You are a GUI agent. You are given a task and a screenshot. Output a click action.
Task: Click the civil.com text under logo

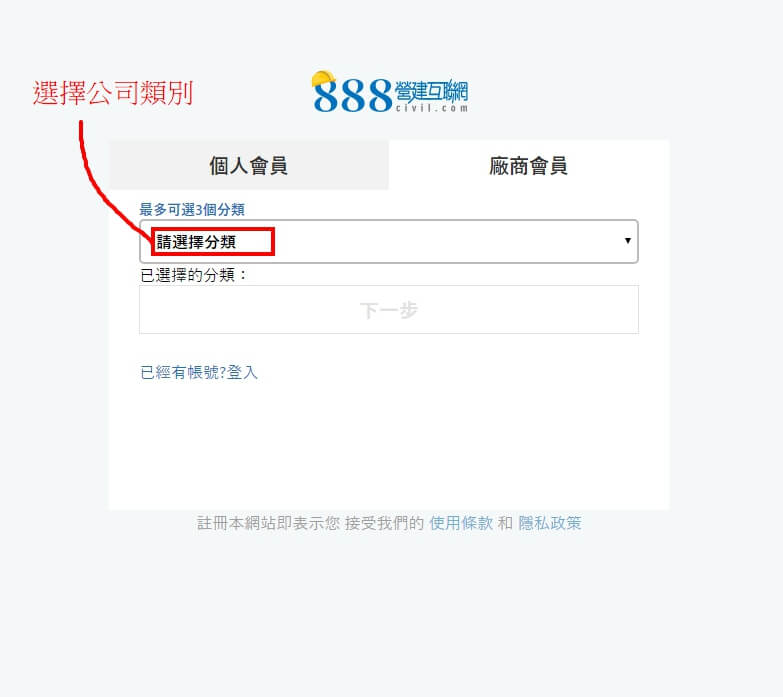tap(432, 107)
